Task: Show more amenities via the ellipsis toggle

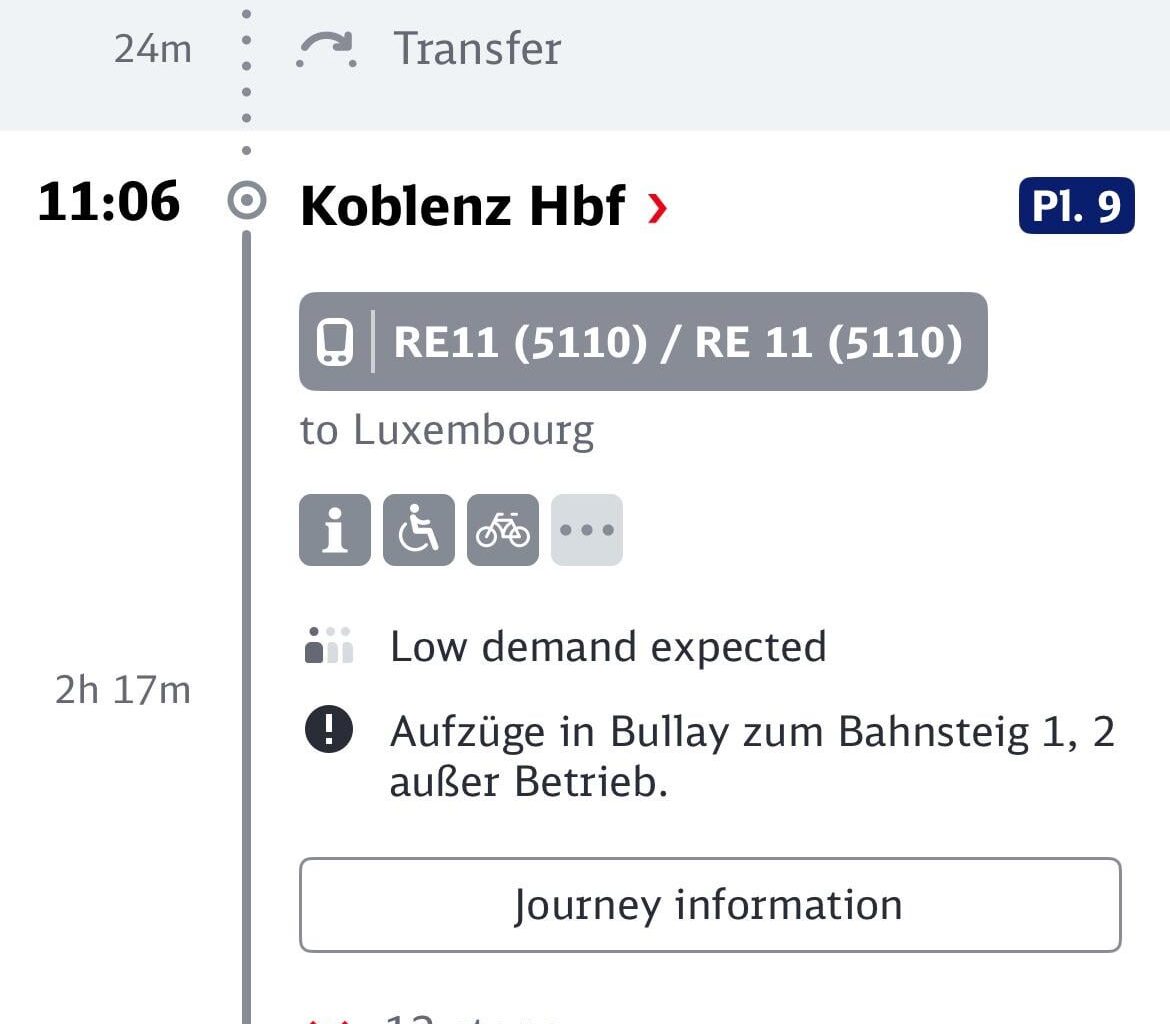Action: click(585, 529)
